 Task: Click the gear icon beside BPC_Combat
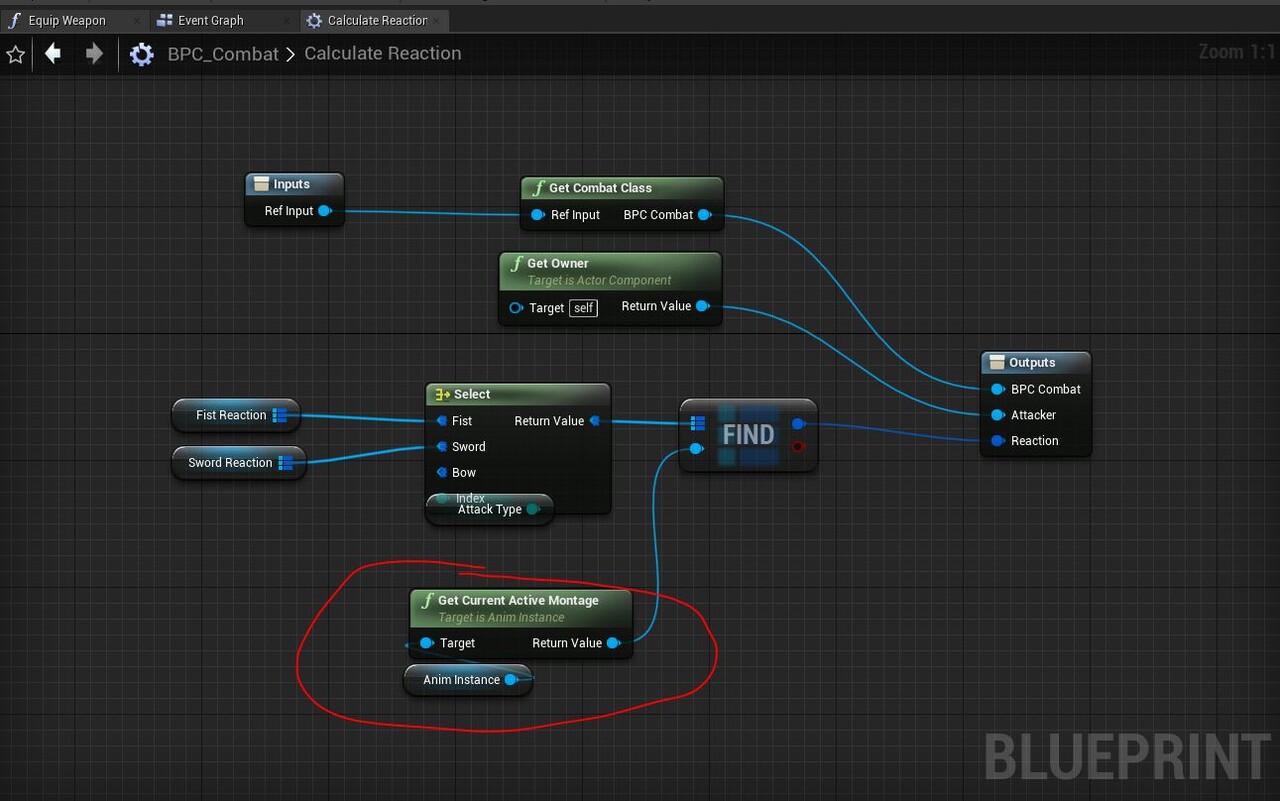[x=142, y=54]
